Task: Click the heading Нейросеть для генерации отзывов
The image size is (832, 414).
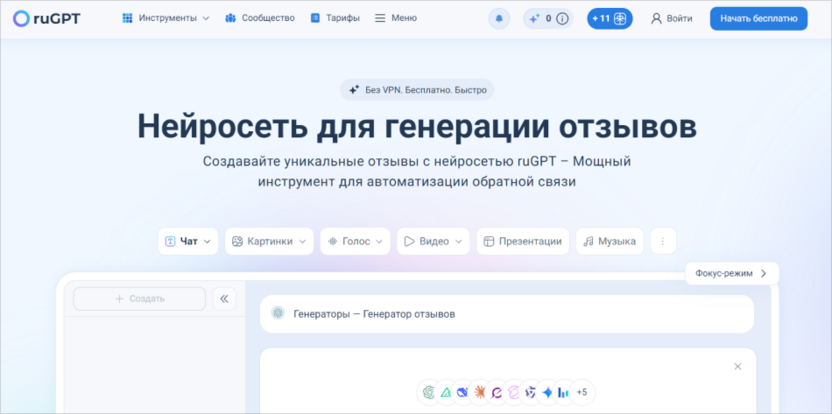Action: point(417,126)
